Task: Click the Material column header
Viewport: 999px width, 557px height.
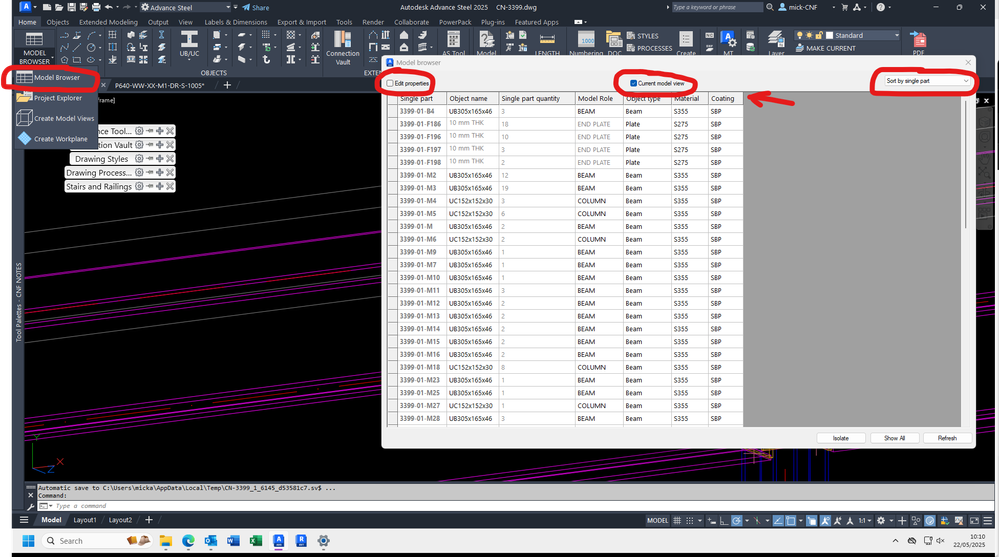Action: click(x=689, y=98)
